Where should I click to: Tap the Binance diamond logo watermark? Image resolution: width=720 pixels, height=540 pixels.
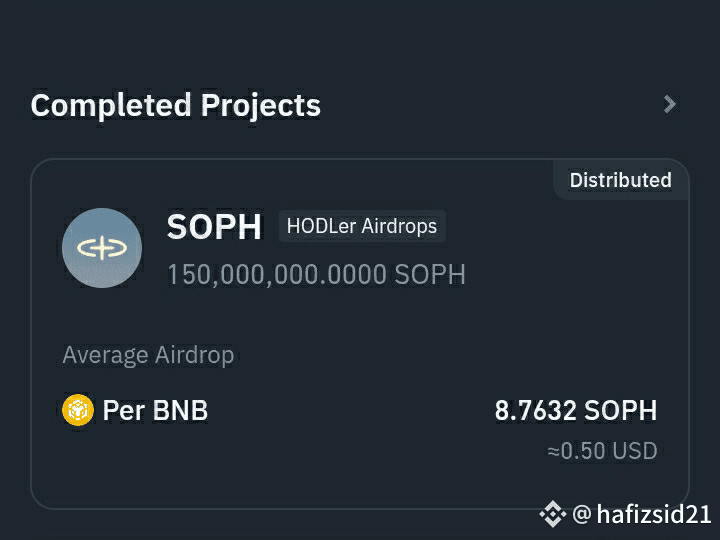click(x=552, y=514)
